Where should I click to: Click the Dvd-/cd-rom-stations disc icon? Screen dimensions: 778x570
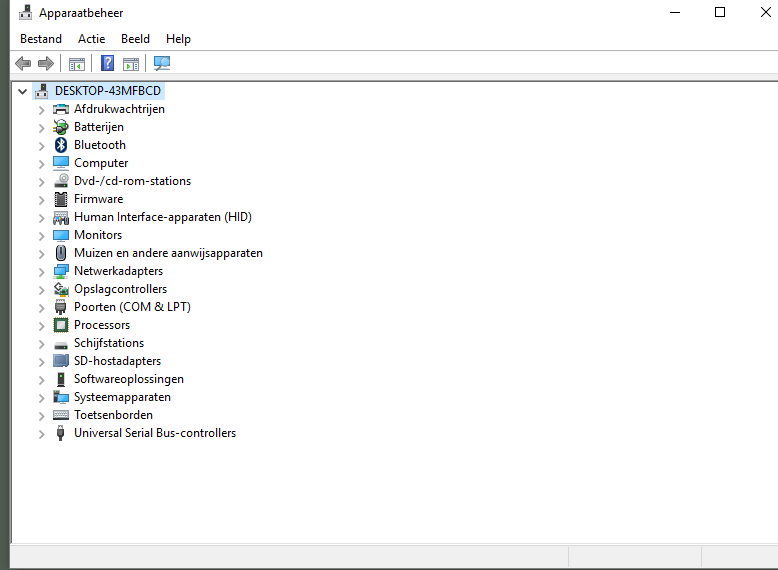(x=61, y=181)
